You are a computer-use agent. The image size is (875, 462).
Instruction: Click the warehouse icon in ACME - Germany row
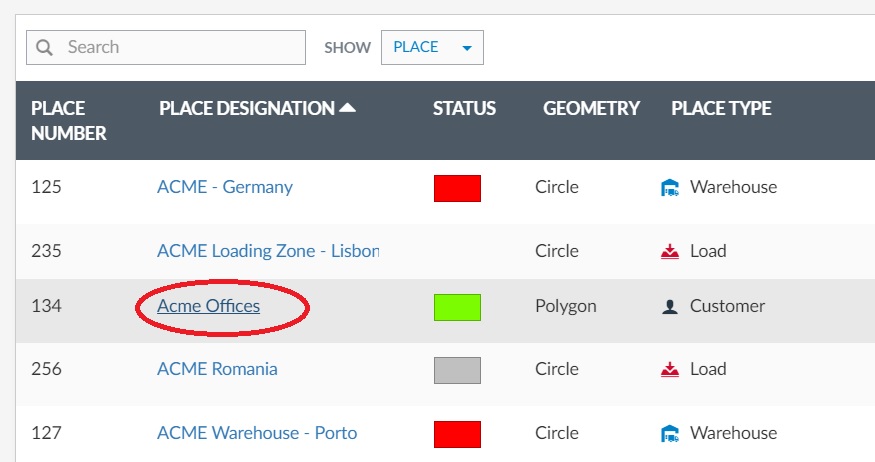670,187
